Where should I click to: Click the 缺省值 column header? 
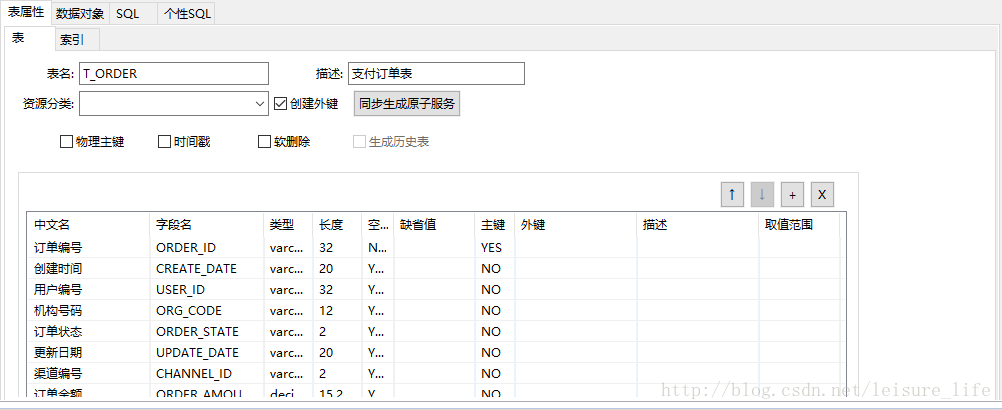[x=434, y=225]
